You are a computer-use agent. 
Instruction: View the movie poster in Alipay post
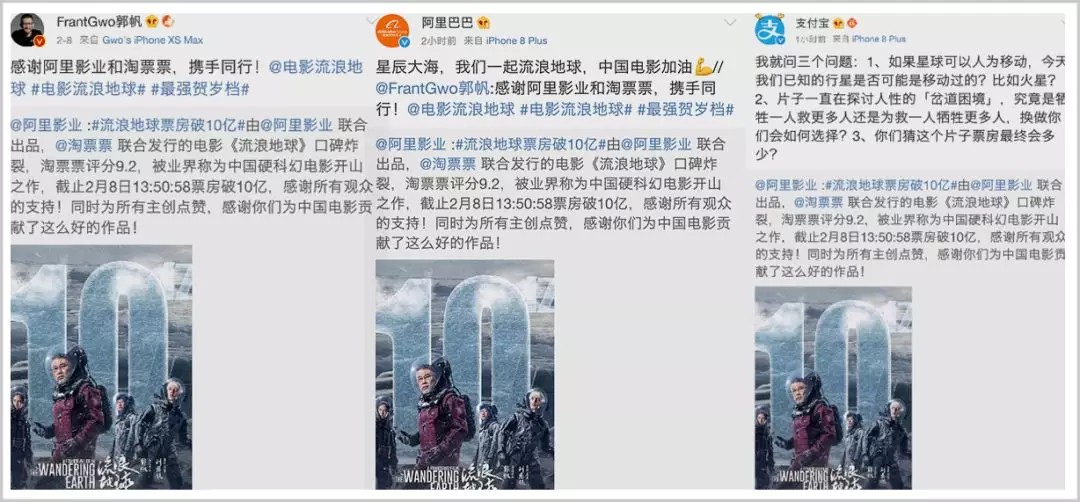coord(833,388)
